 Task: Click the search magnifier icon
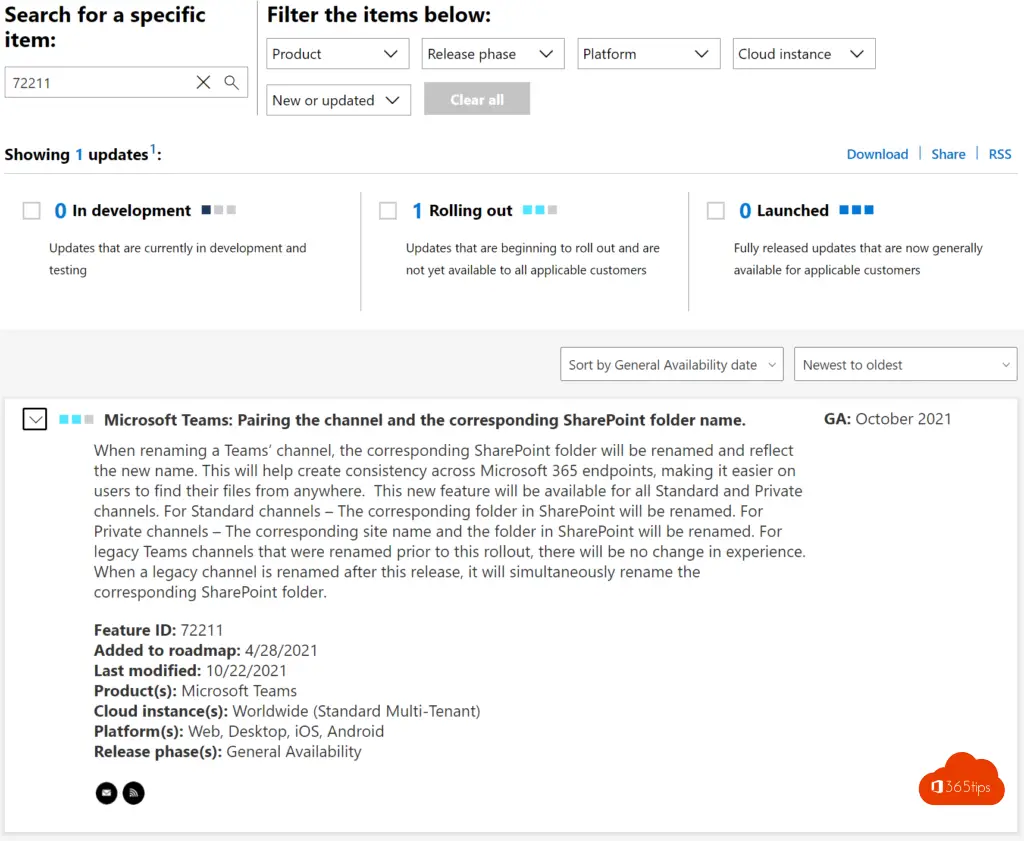click(232, 82)
